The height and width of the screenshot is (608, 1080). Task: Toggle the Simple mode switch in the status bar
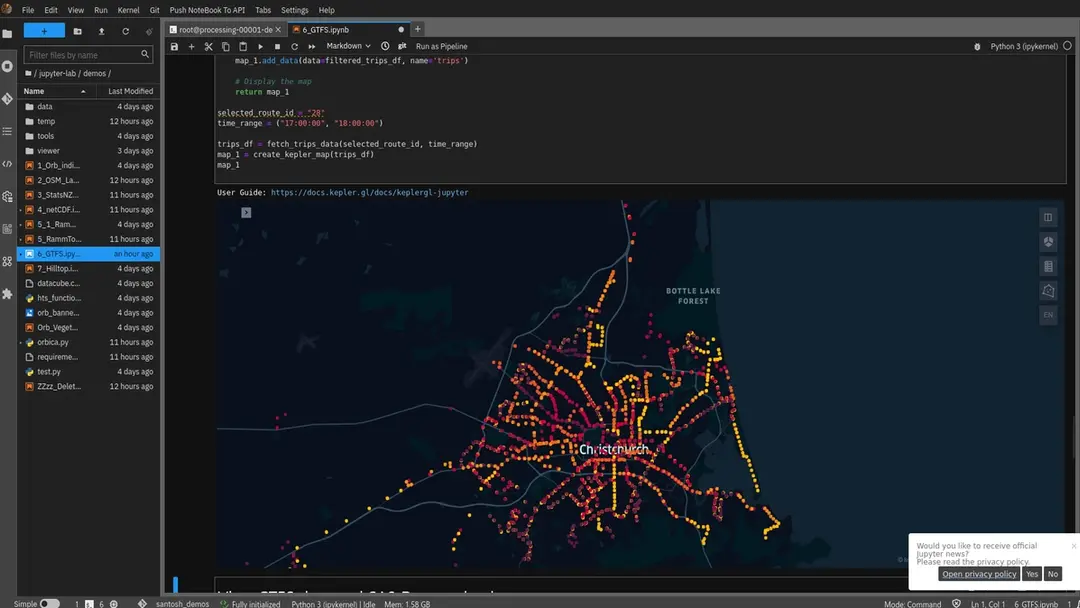tap(49, 604)
